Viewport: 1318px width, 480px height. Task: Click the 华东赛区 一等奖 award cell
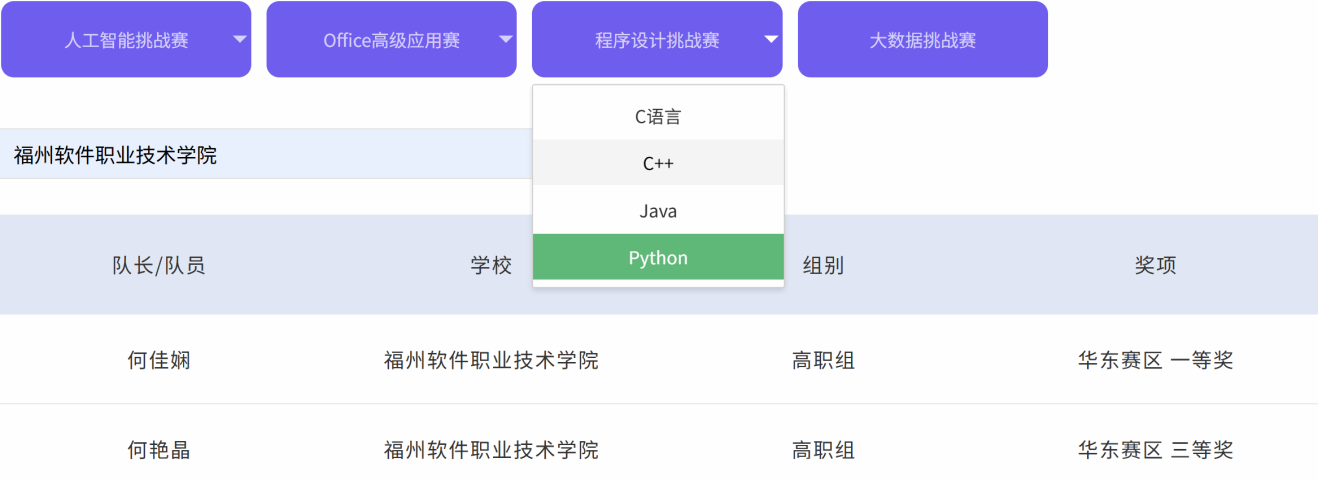click(x=1155, y=360)
